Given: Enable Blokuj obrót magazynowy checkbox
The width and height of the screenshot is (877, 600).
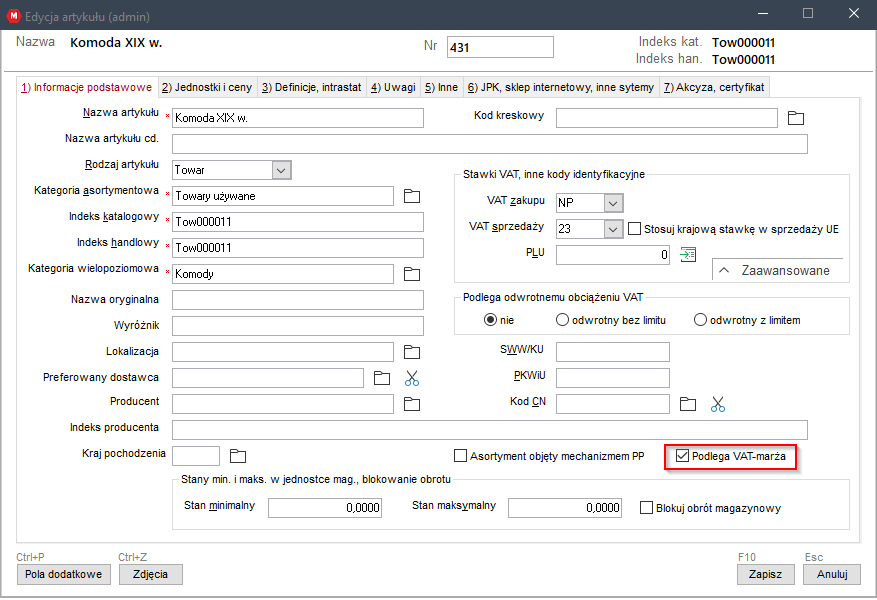Looking at the screenshot, I should (x=646, y=508).
